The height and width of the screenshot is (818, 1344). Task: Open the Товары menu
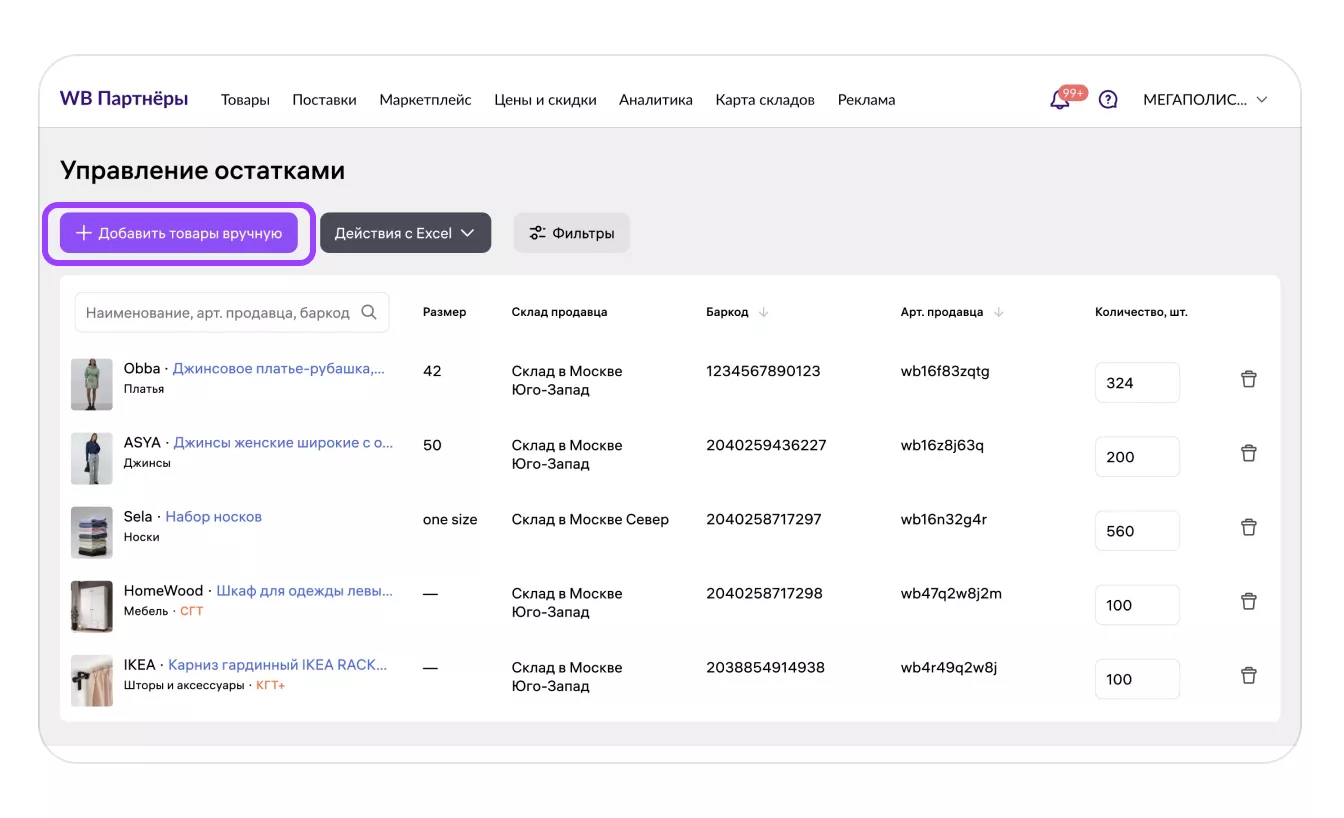coord(245,100)
